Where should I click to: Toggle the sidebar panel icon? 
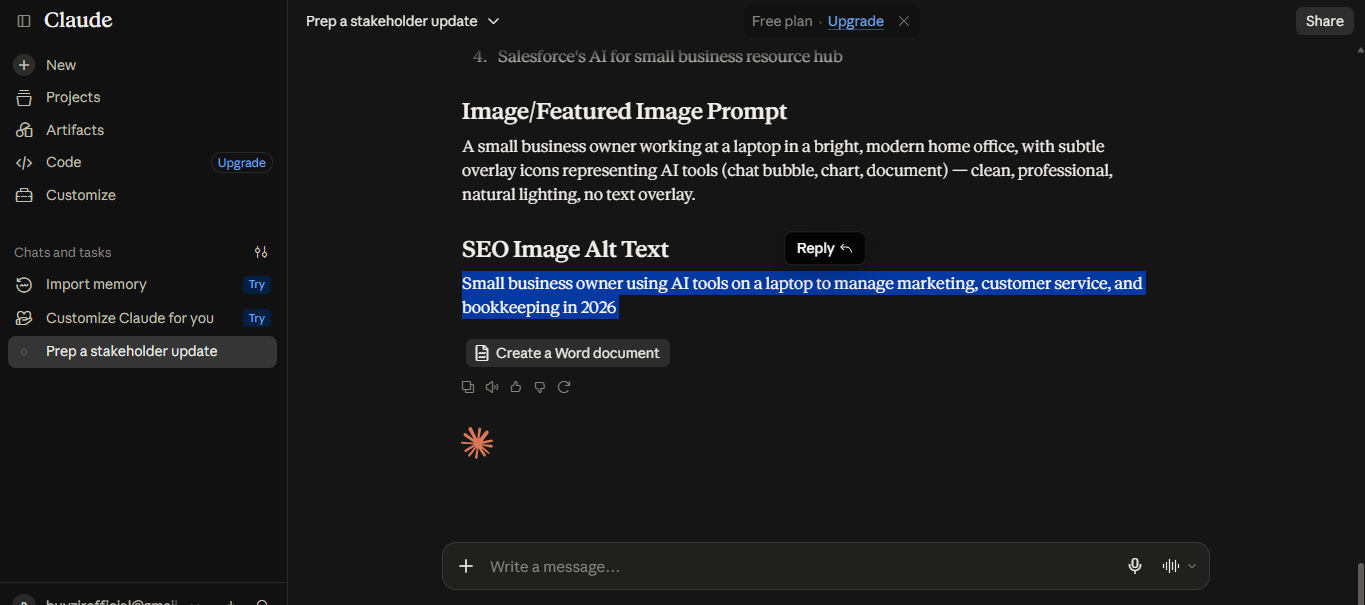[24, 21]
